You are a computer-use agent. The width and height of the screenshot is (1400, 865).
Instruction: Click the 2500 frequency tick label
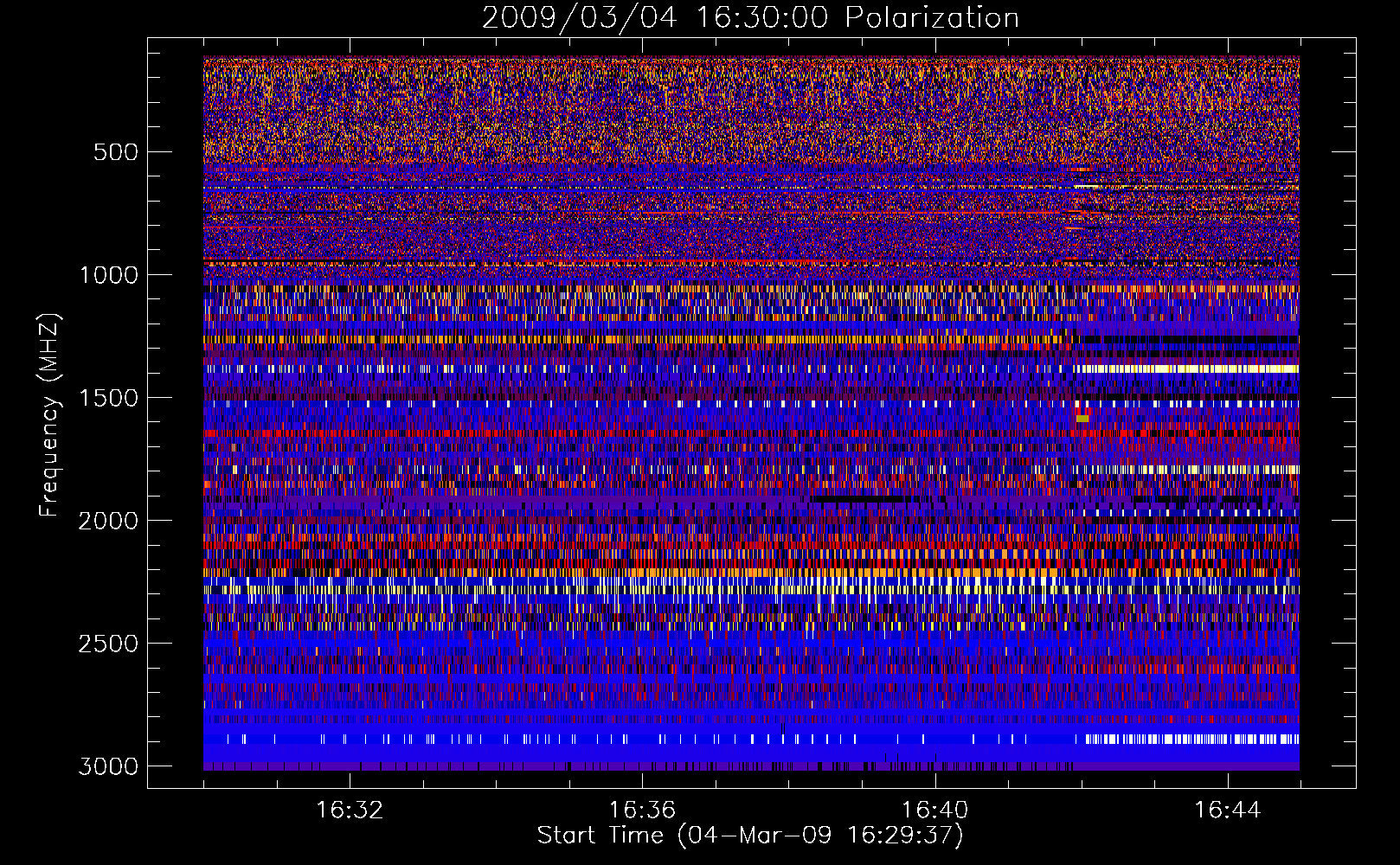click(x=108, y=644)
